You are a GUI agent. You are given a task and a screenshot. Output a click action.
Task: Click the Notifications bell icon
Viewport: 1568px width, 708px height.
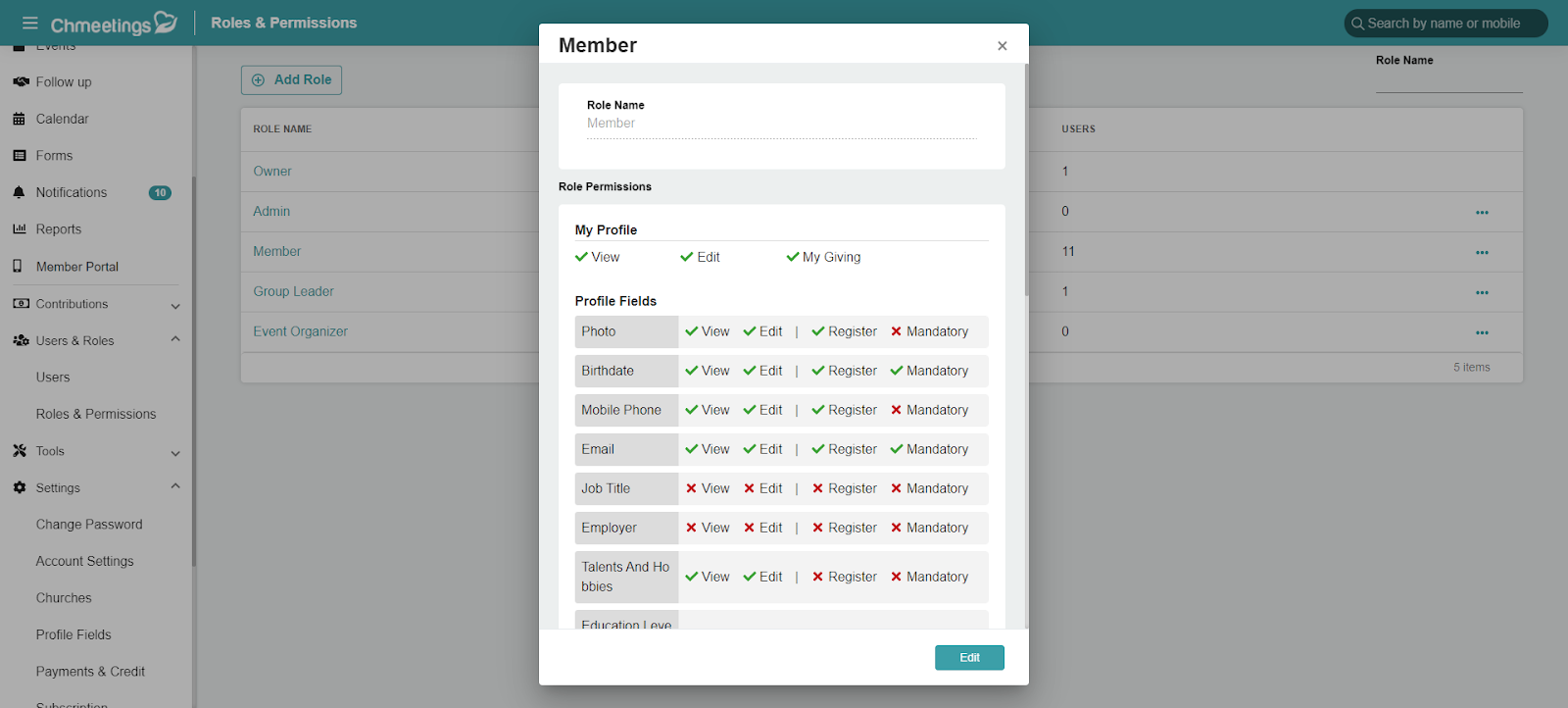(20, 193)
